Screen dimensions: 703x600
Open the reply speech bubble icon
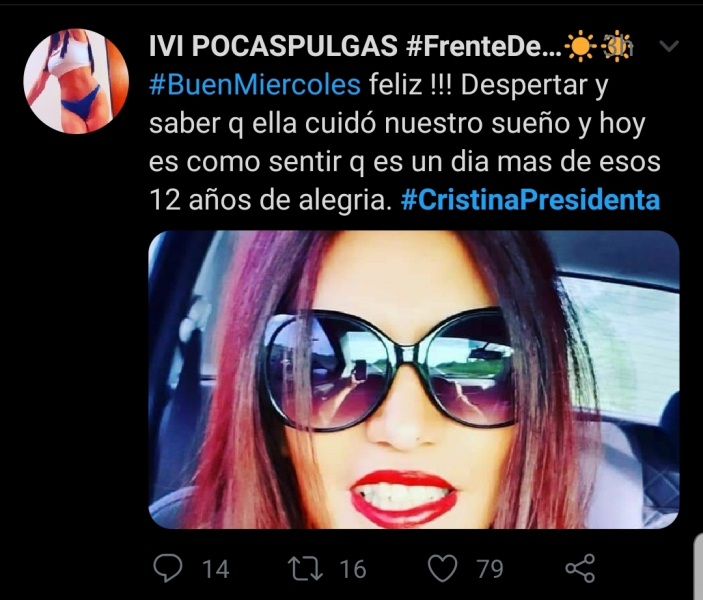[168, 568]
